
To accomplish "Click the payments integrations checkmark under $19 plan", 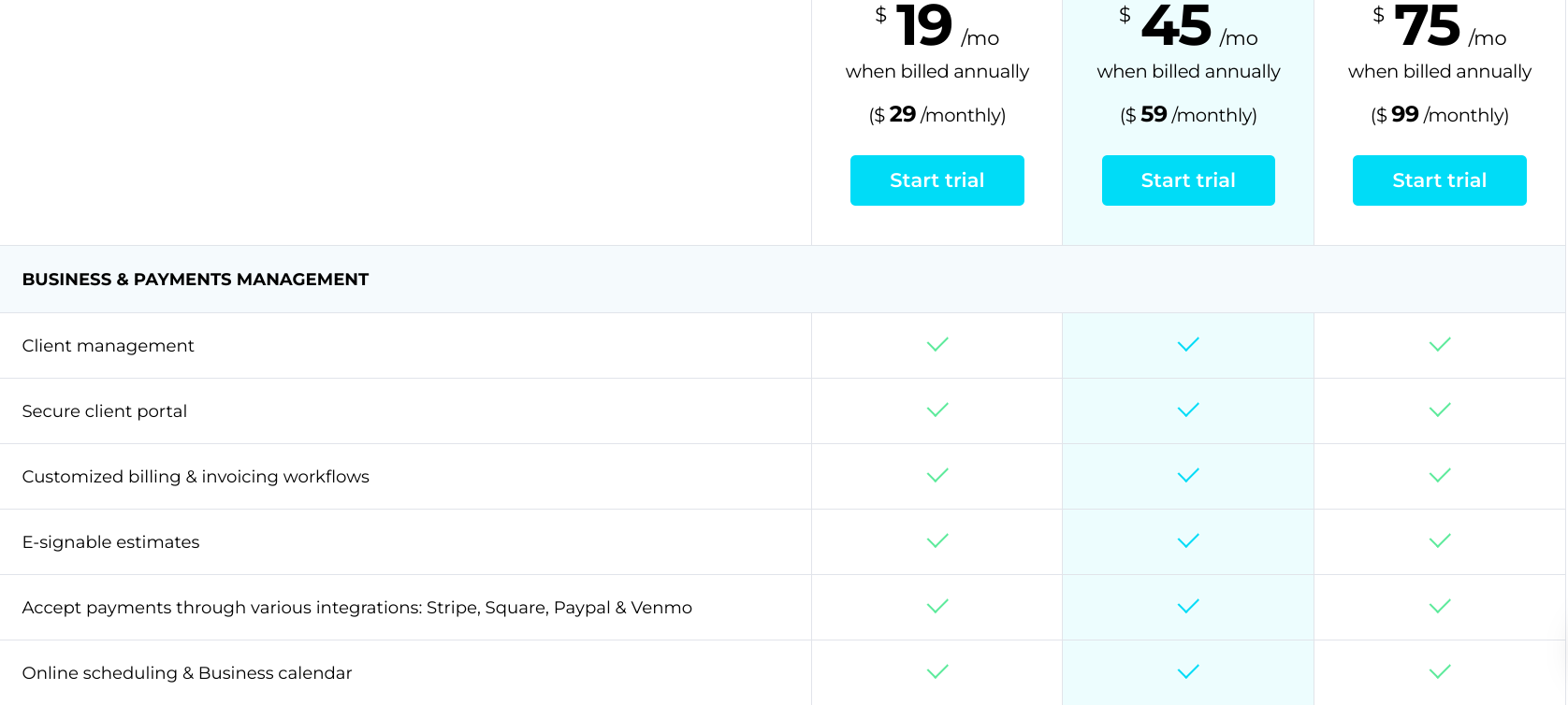I will click(x=936, y=607).
